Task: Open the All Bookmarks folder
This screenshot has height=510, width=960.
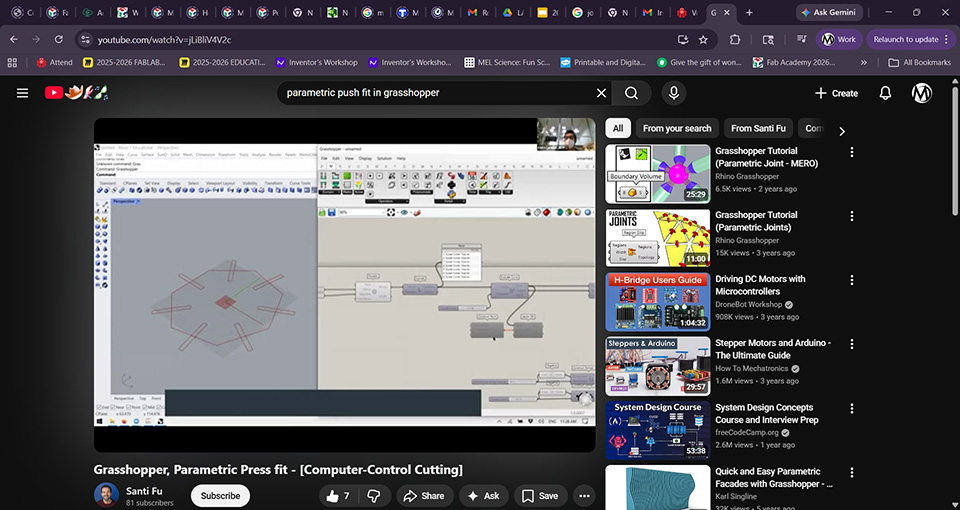Action: pos(919,62)
